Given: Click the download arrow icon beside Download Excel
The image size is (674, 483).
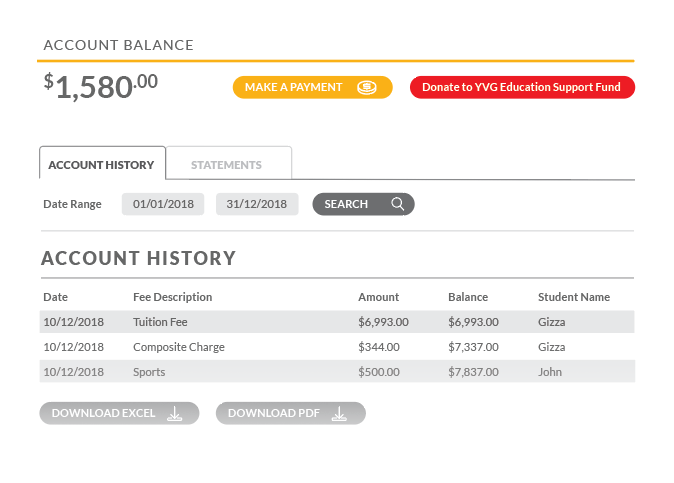Looking at the screenshot, I should [x=175, y=414].
